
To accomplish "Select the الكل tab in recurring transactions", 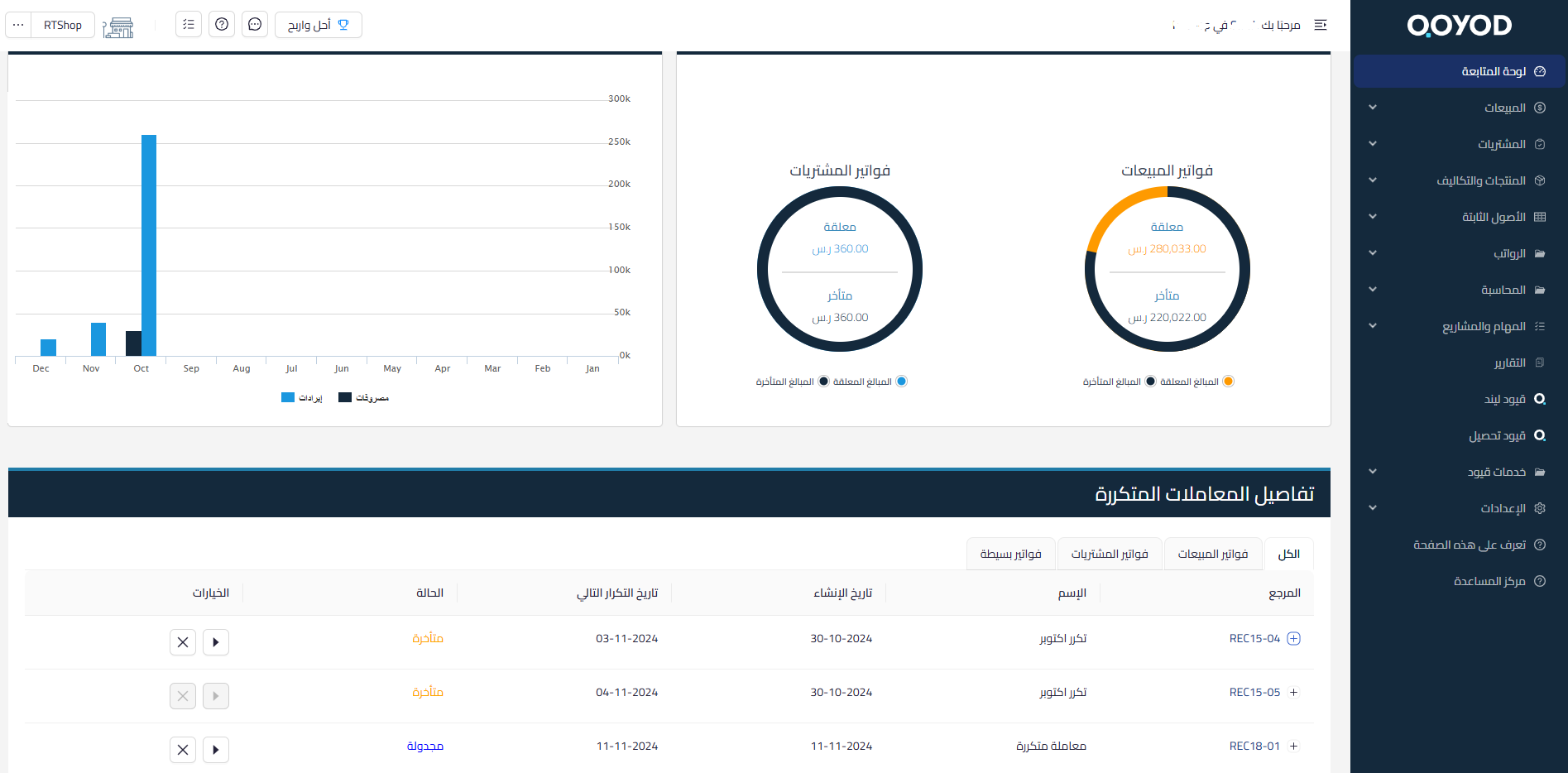I will click(x=1288, y=554).
